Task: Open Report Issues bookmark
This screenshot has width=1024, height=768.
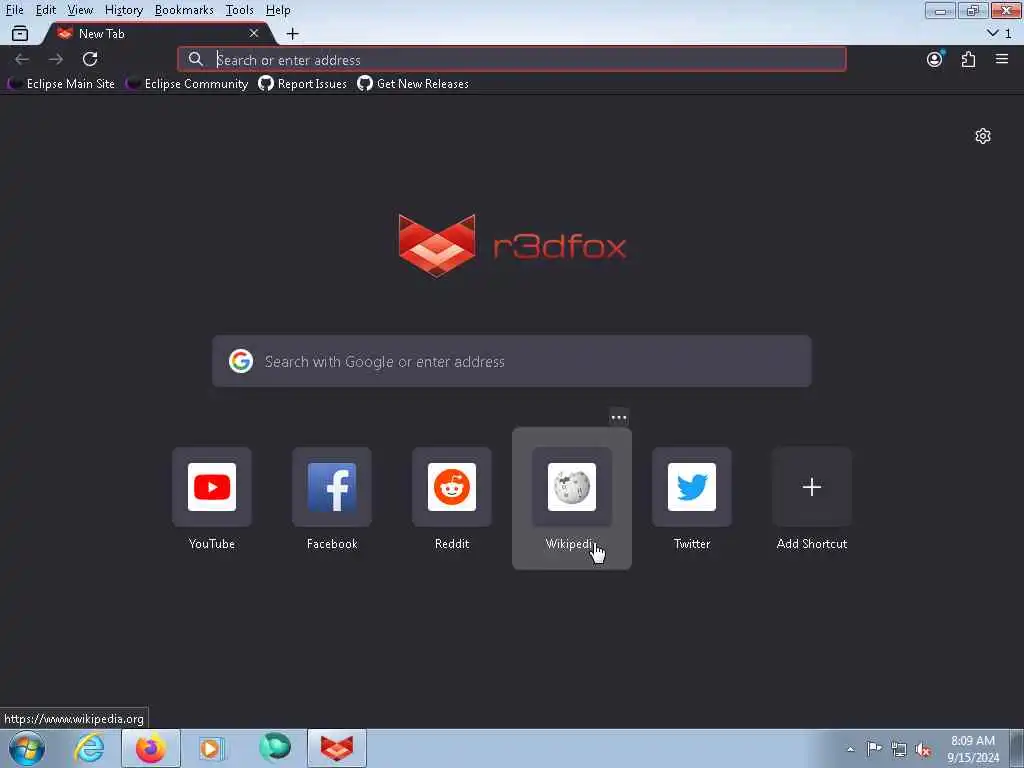Action: (302, 84)
